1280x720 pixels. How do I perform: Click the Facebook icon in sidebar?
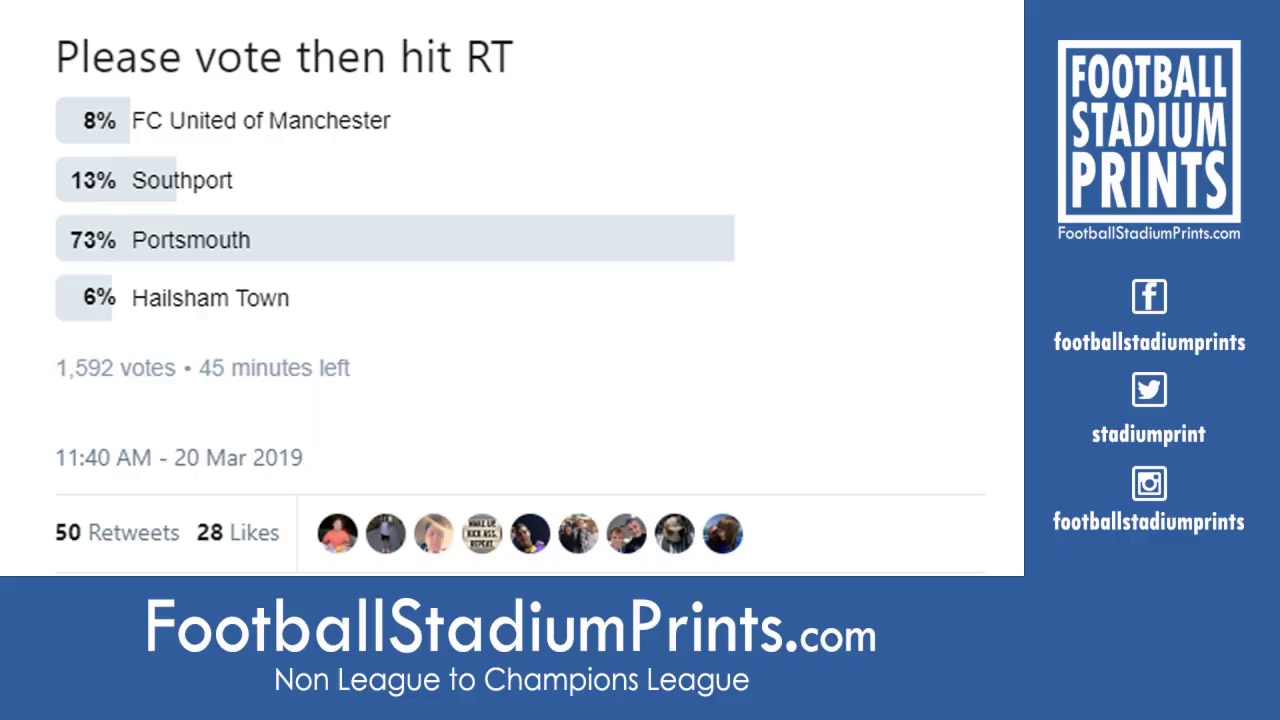pos(1149,297)
